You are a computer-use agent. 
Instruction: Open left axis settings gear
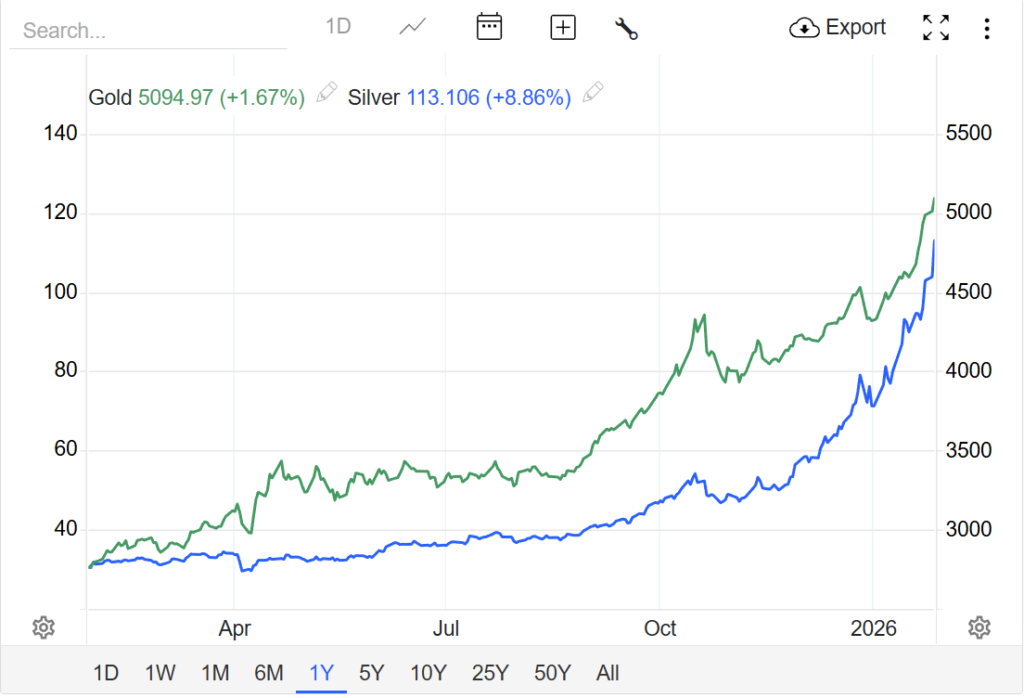click(43, 628)
